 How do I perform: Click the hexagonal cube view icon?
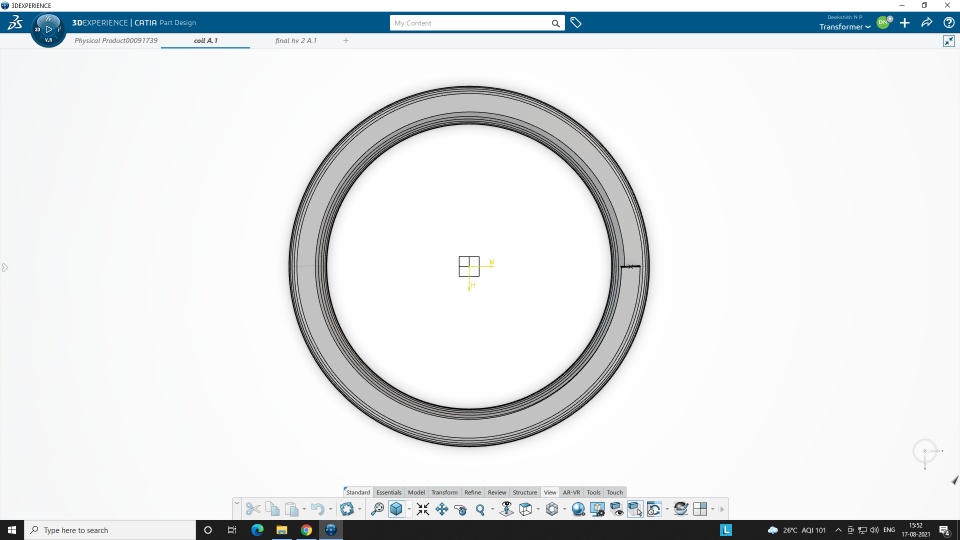(x=552, y=509)
